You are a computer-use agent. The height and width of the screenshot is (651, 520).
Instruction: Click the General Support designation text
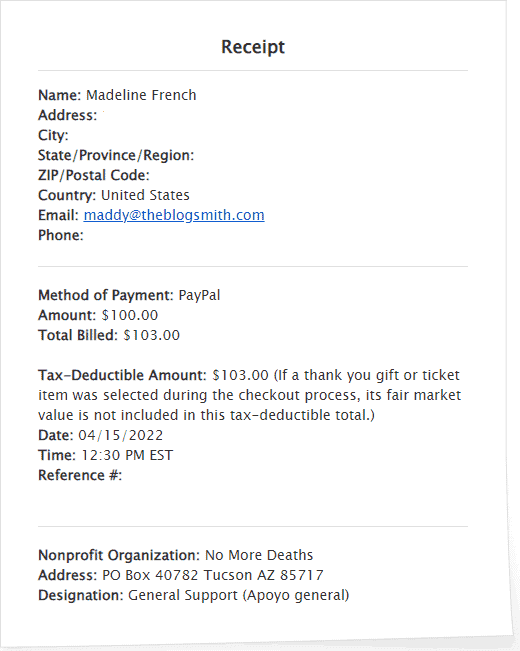pyautogui.click(x=238, y=595)
